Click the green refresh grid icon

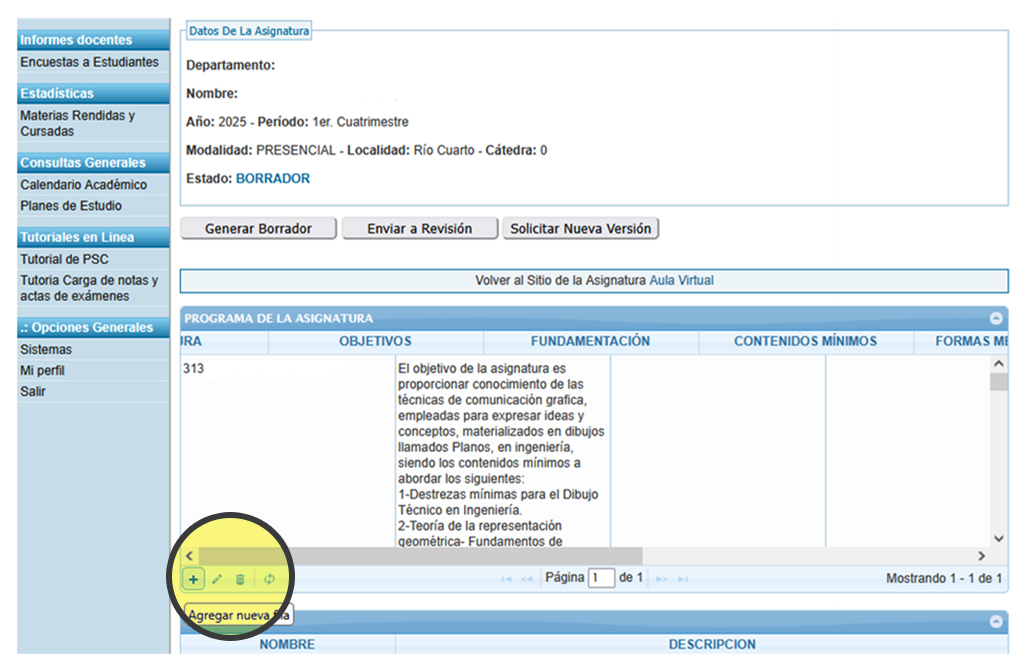[x=270, y=579]
